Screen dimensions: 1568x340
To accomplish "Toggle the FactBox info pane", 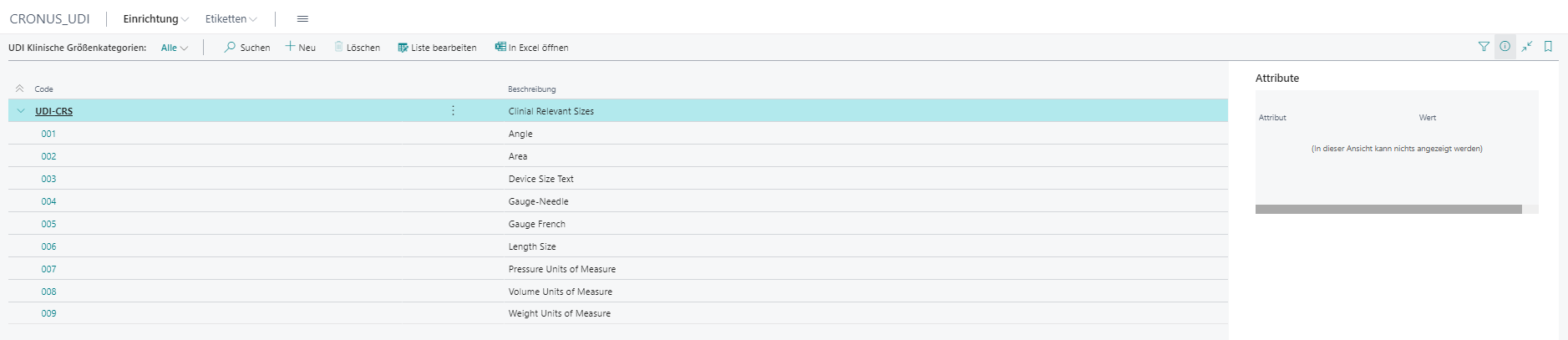I will point(1505,47).
